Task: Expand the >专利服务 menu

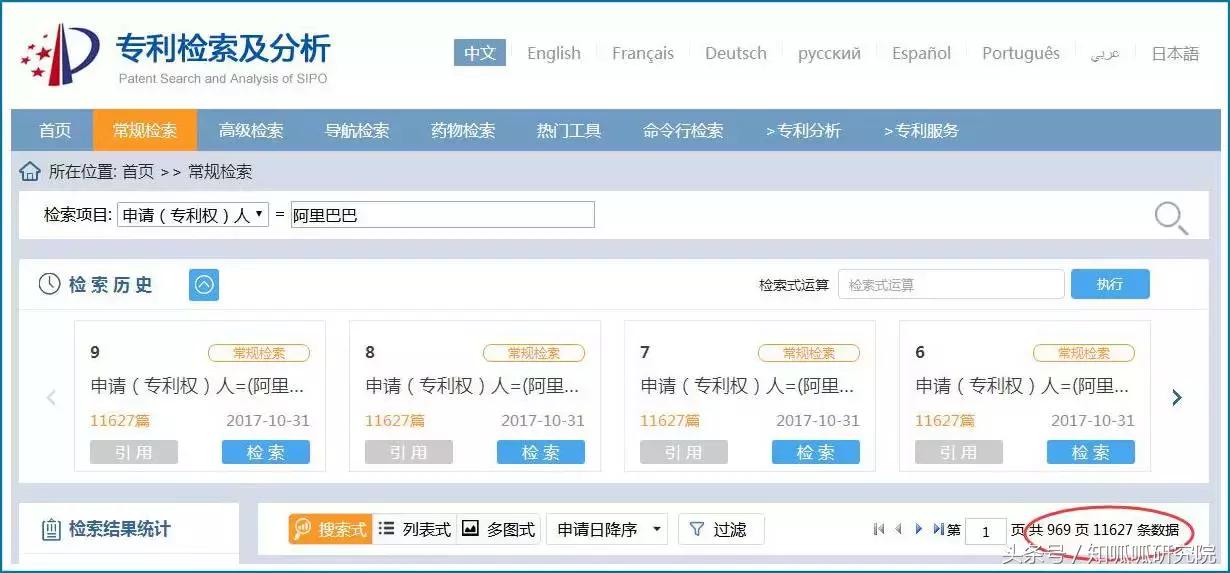Action: 921,130
